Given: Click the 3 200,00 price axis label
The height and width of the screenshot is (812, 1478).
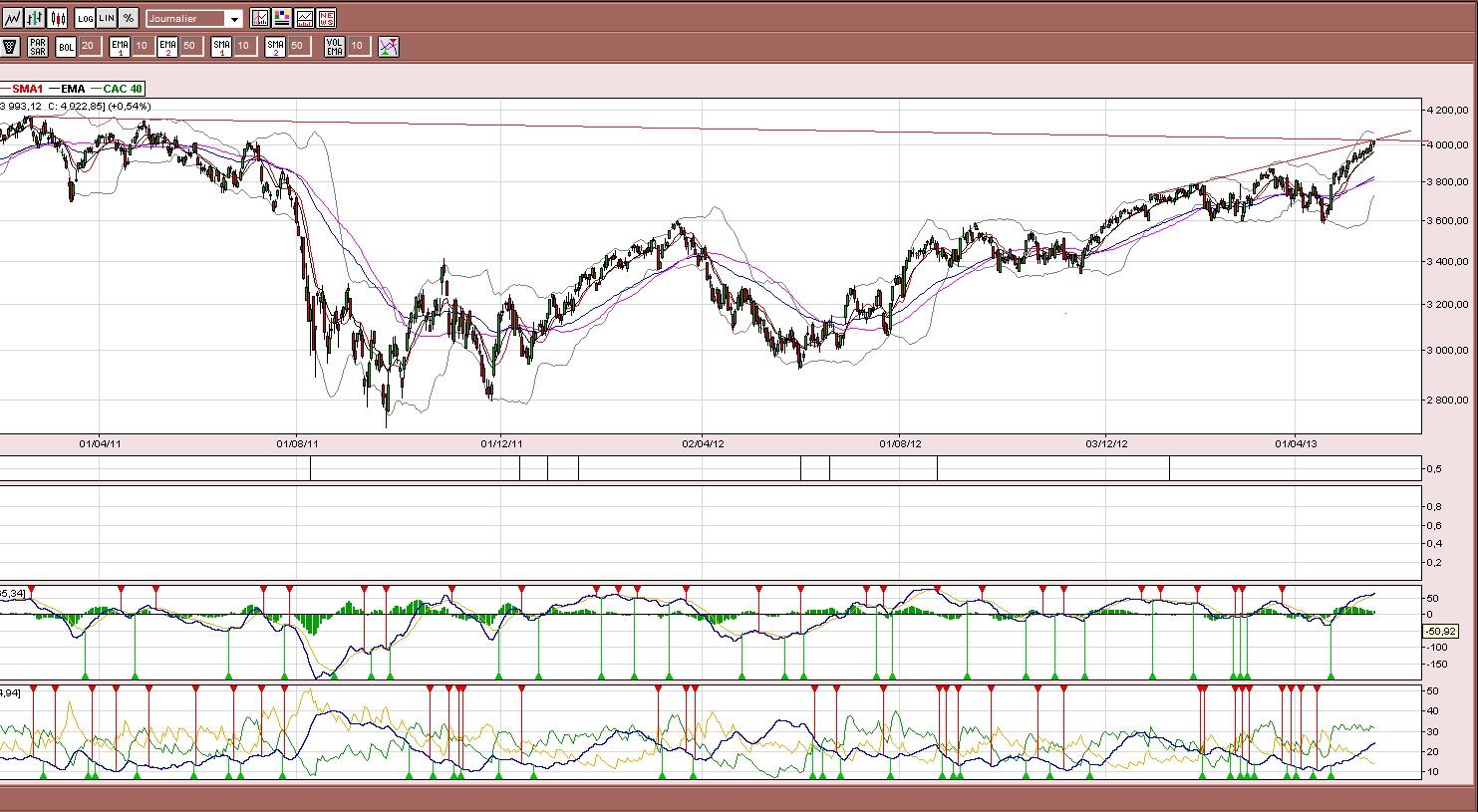Looking at the screenshot, I should click(1448, 305).
